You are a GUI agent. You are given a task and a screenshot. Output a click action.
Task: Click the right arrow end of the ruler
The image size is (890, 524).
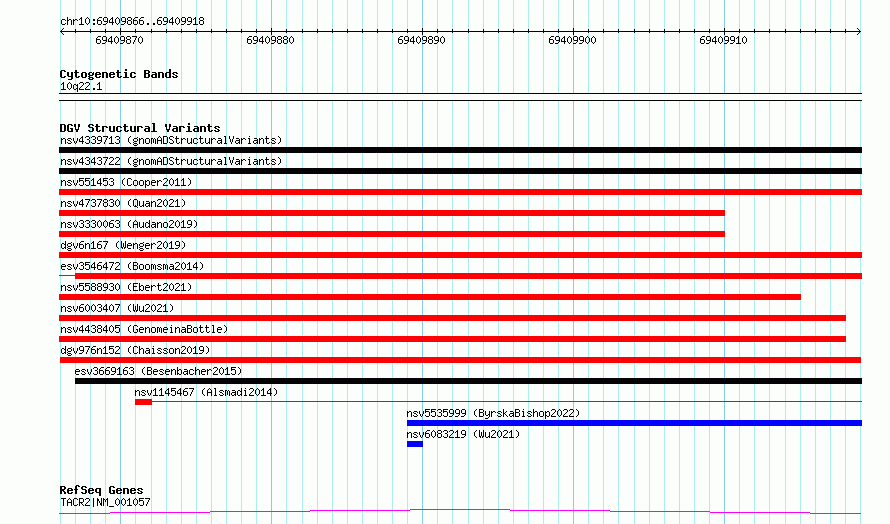click(x=859, y=32)
